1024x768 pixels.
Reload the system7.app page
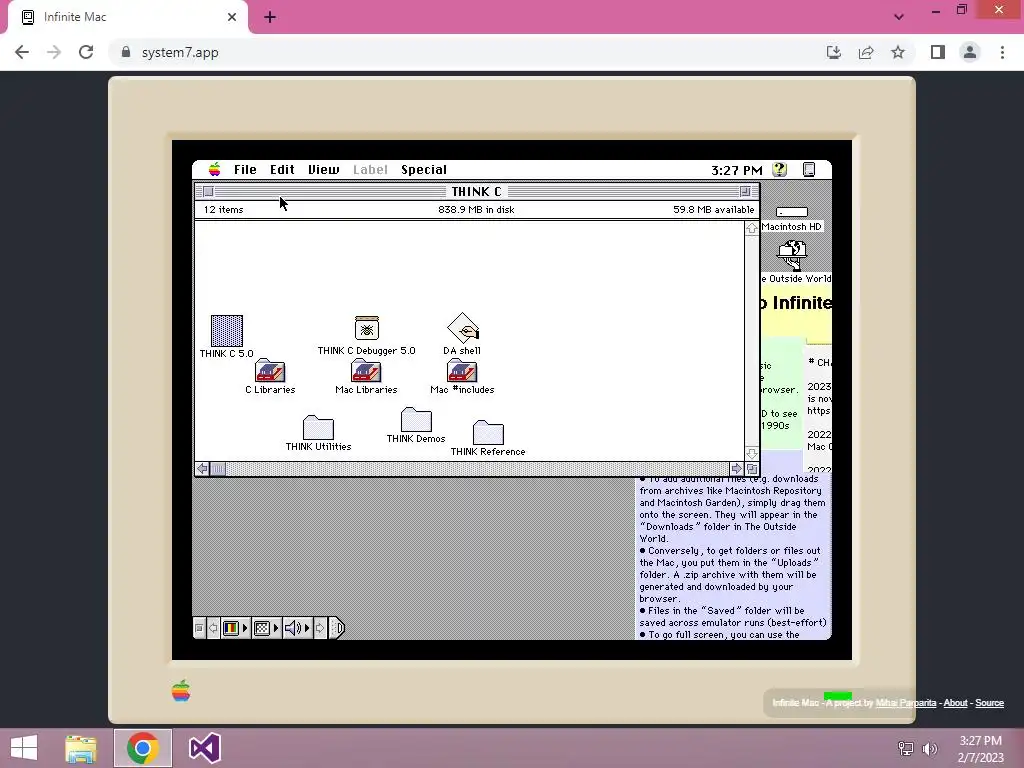(86, 52)
